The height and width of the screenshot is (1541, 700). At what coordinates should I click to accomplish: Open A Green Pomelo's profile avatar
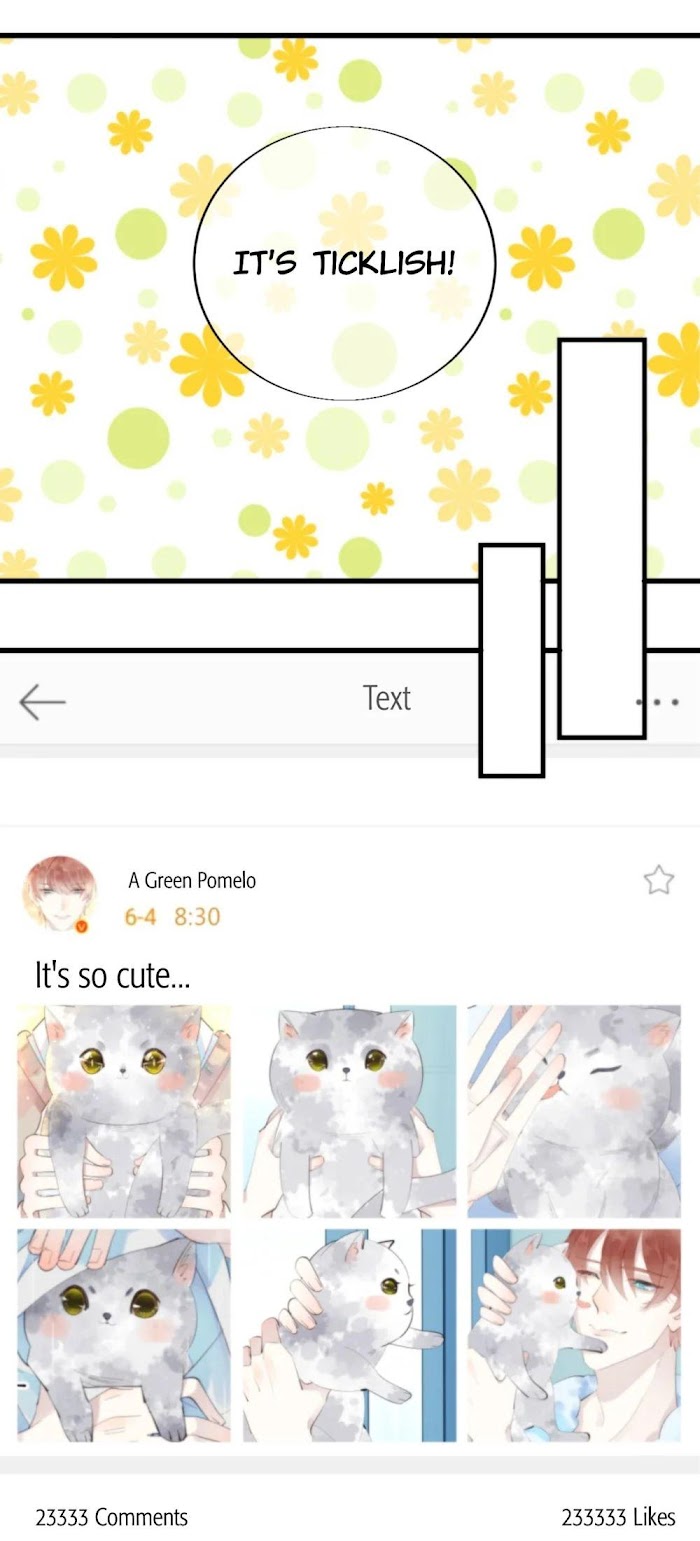(59, 894)
